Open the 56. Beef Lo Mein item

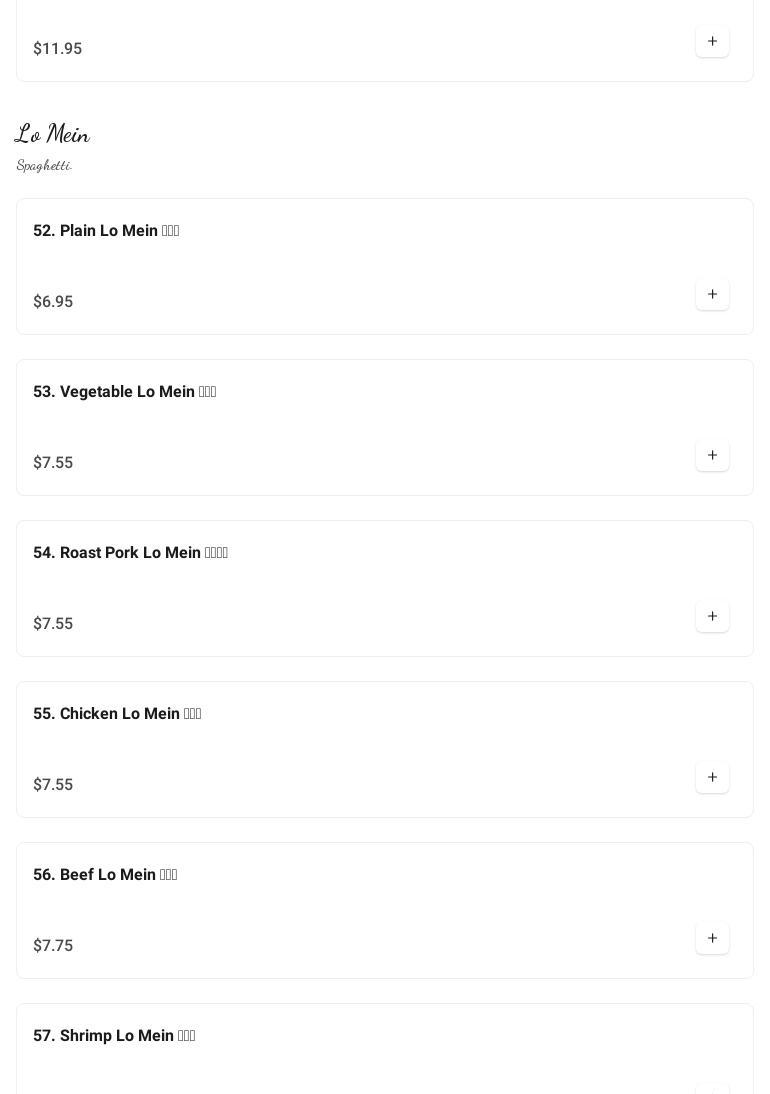pos(105,875)
